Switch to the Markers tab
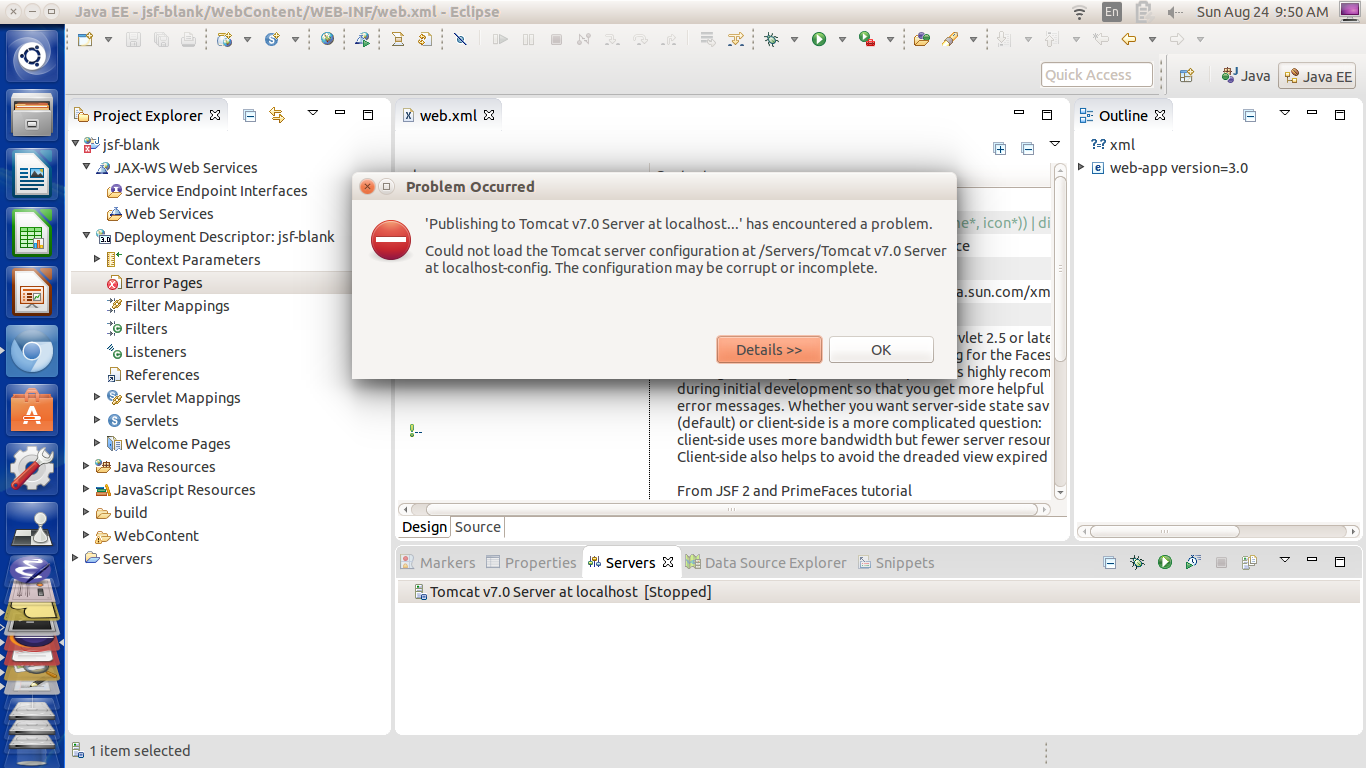 click(x=438, y=563)
